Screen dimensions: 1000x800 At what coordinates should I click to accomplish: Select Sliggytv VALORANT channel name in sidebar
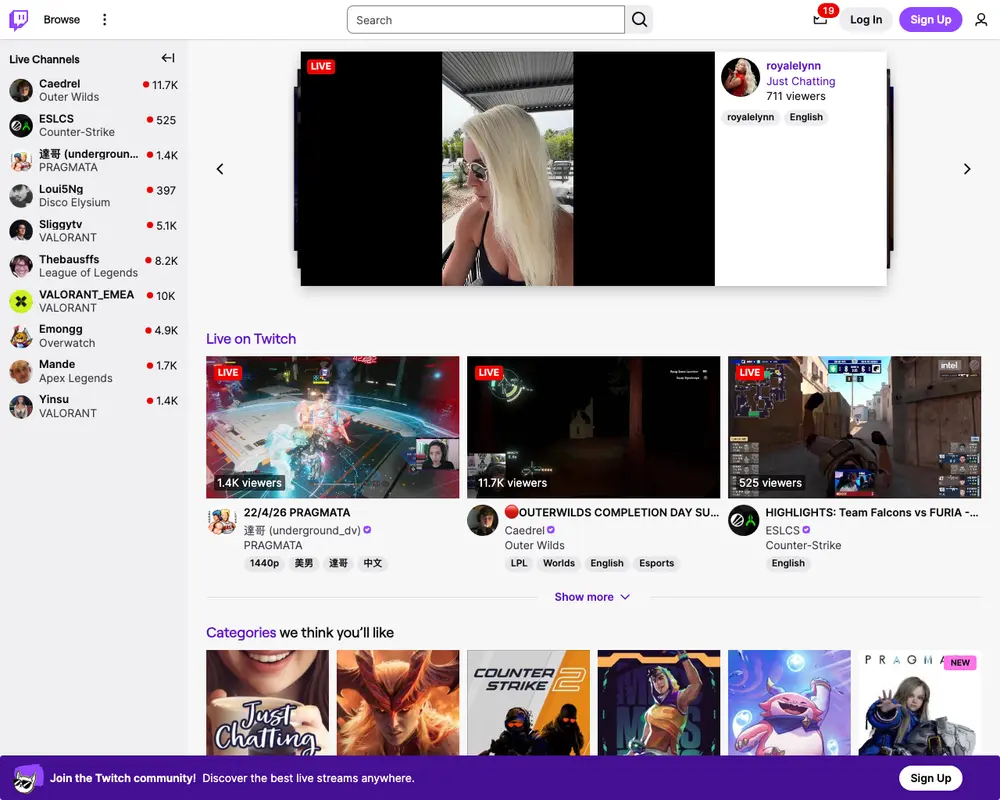point(61,224)
